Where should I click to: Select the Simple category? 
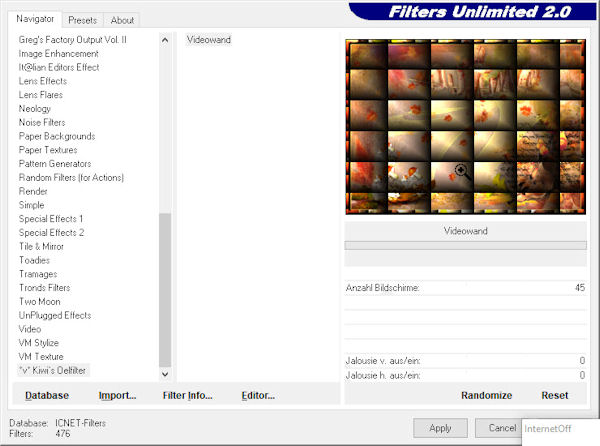(31, 205)
